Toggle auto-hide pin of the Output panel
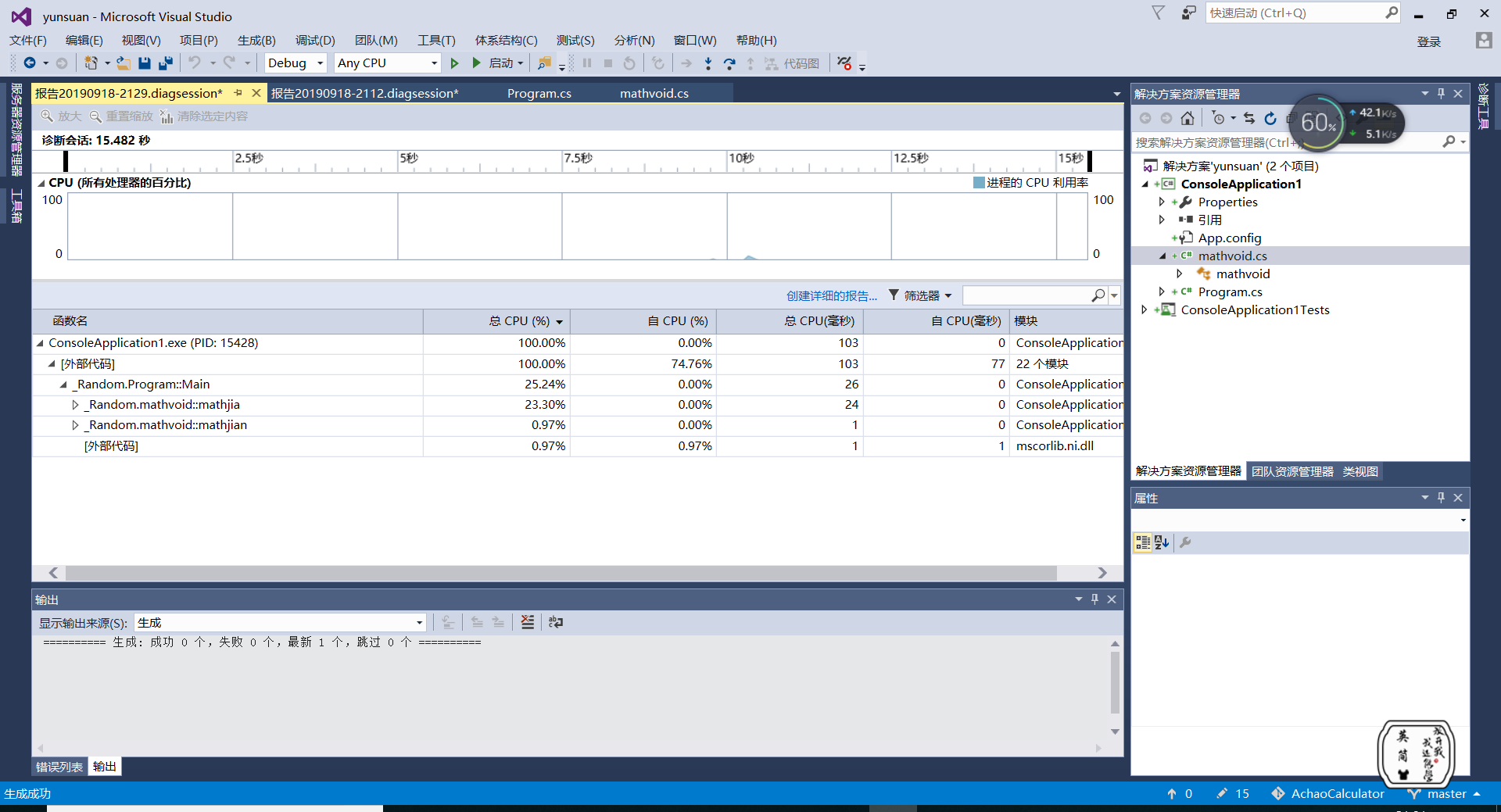The width and height of the screenshot is (1501, 812). pyautogui.click(x=1094, y=599)
